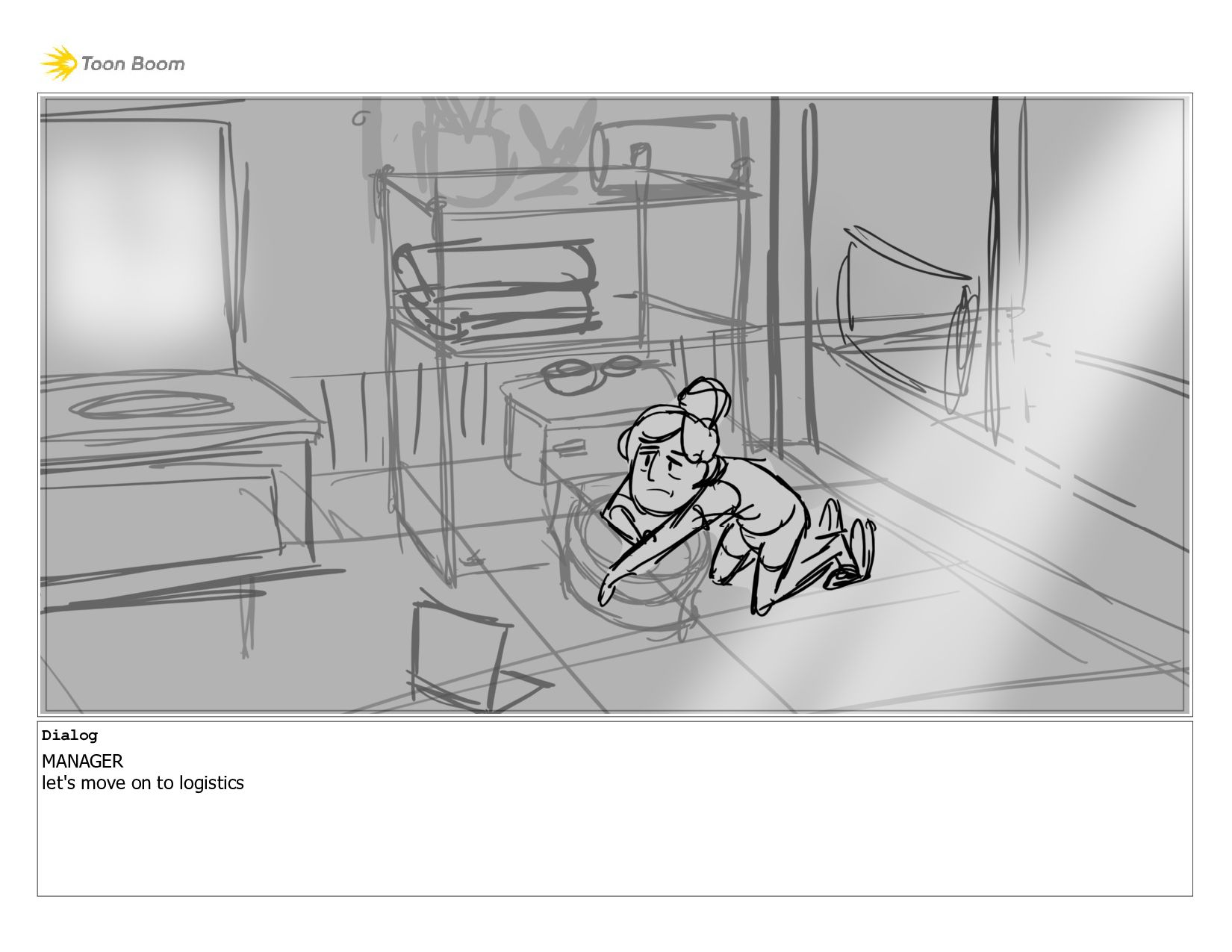Click the "Toon Boom" wordmark text

click(x=133, y=64)
